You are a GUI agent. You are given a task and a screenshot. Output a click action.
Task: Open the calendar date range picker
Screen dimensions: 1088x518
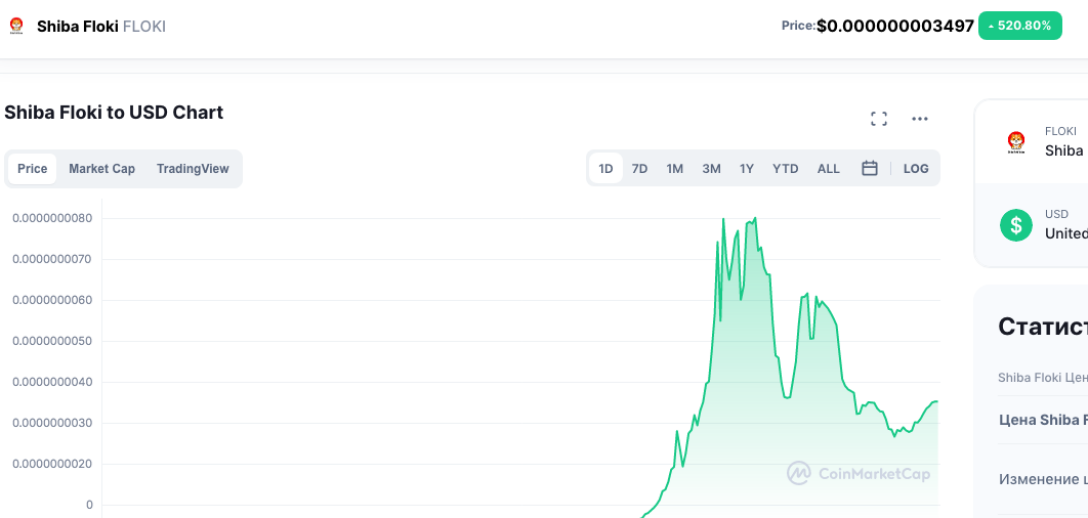(869, 168)
